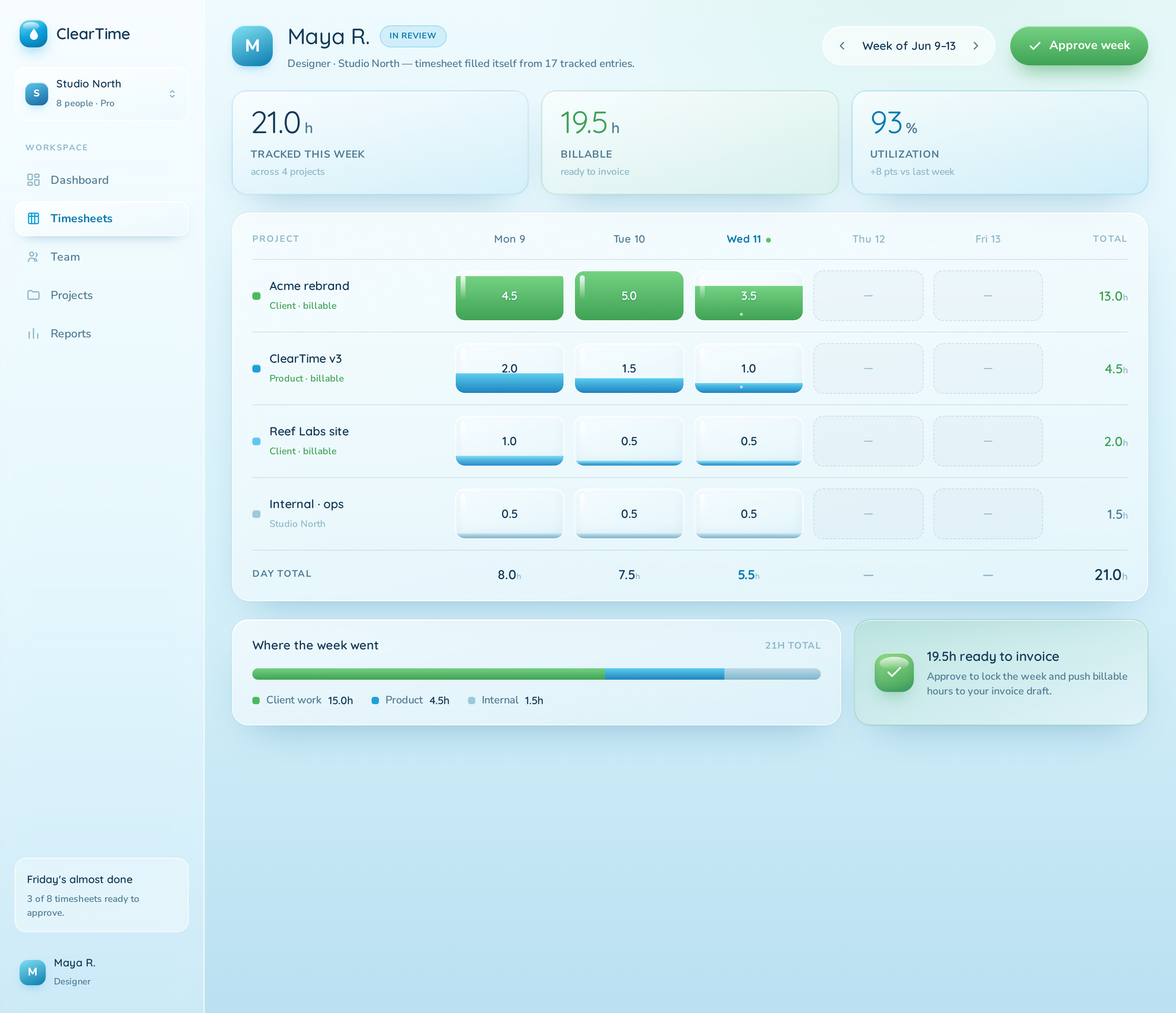Go to Timesheets in the sidebar
The height and width of the screenshot is (1013, 1176).
coord(102,219)
